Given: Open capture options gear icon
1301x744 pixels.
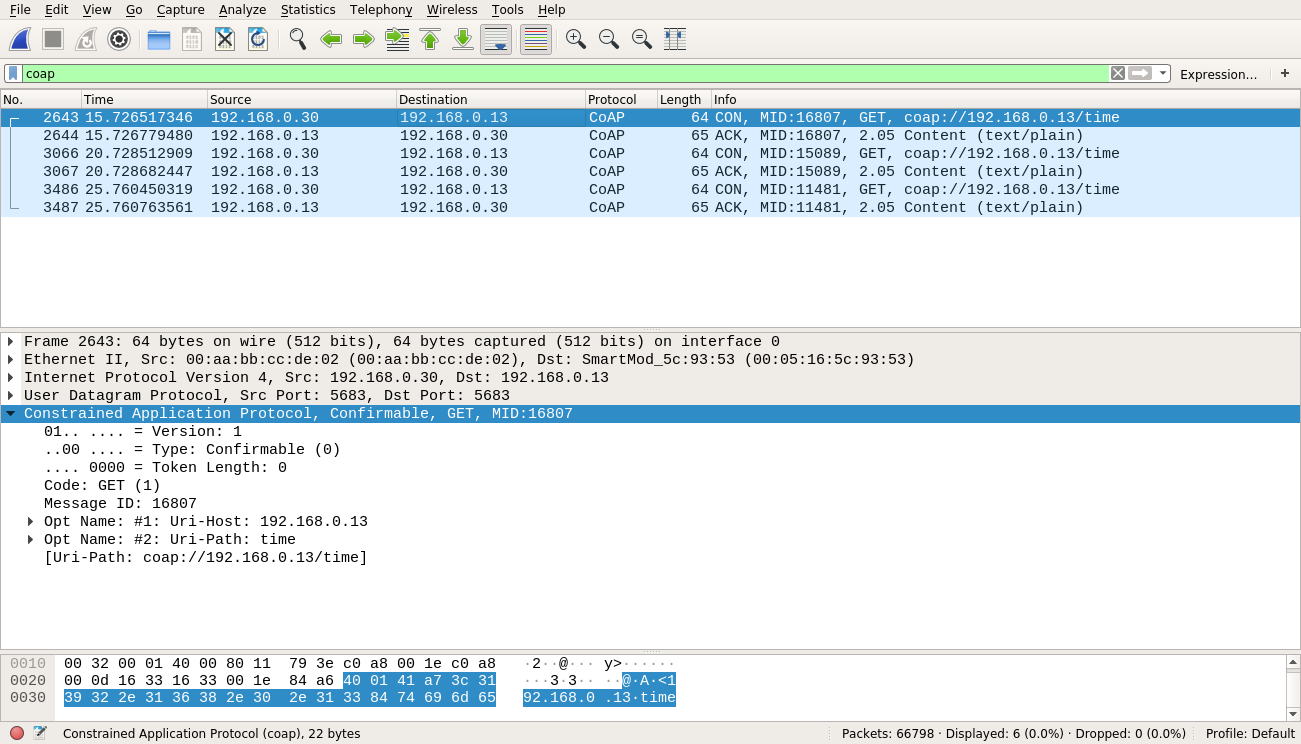Looking at the screenshot, I should point(119,39).
